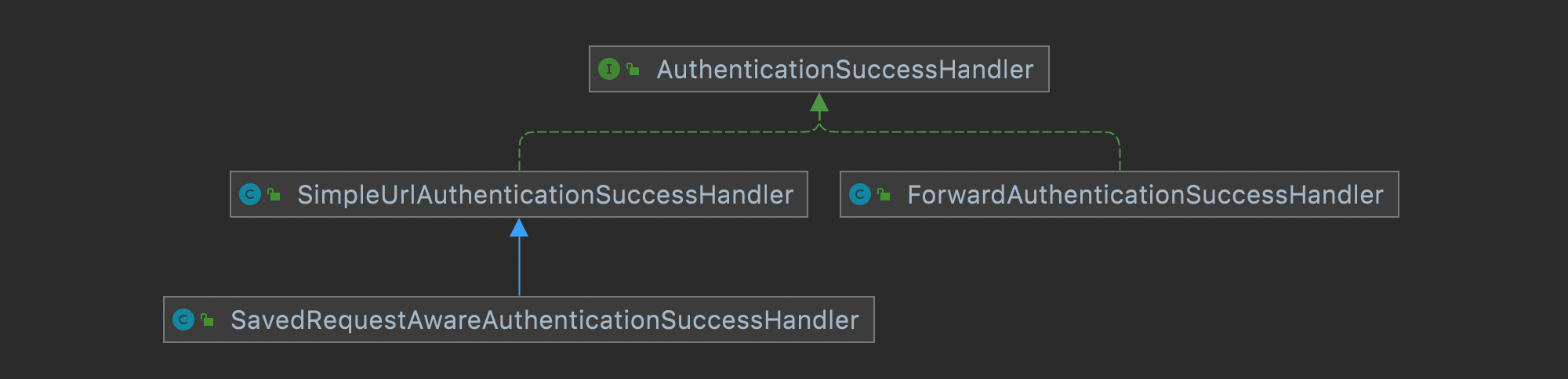
Task: Click the interface icon on AuthenticationSuccessHandler
Action: tap(609, 69)
